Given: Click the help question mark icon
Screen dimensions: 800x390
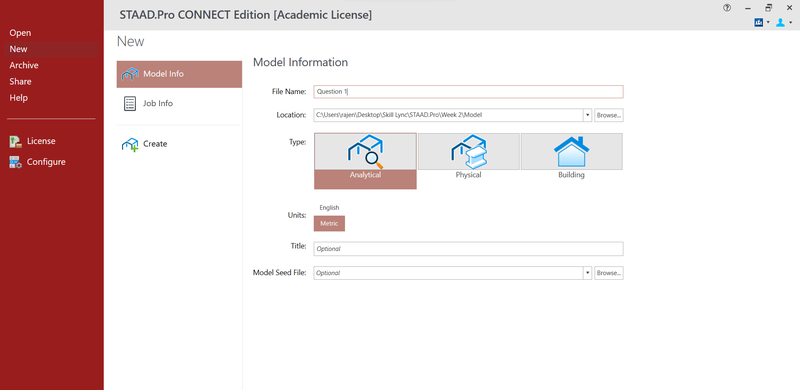Looking at the screenshot, I should click(727, 8).
